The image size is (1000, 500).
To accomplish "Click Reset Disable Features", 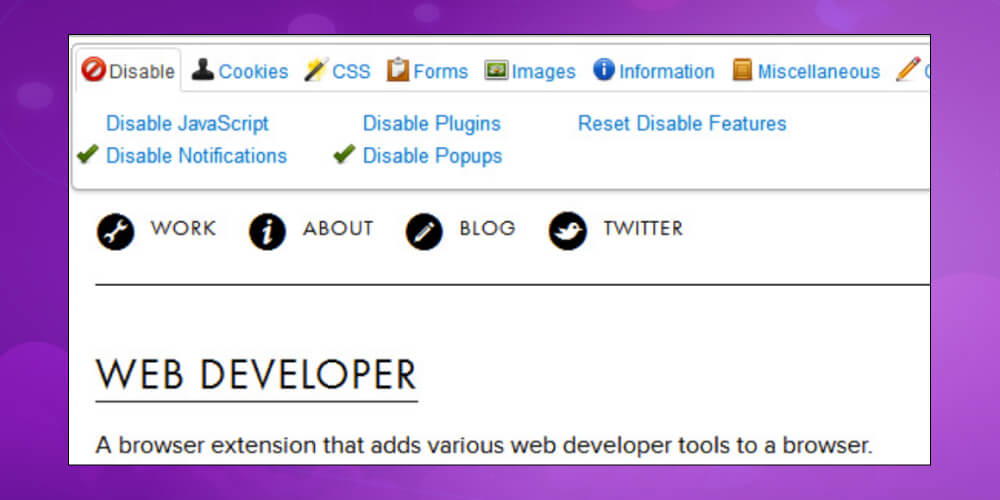I will (x=682, y=124).
